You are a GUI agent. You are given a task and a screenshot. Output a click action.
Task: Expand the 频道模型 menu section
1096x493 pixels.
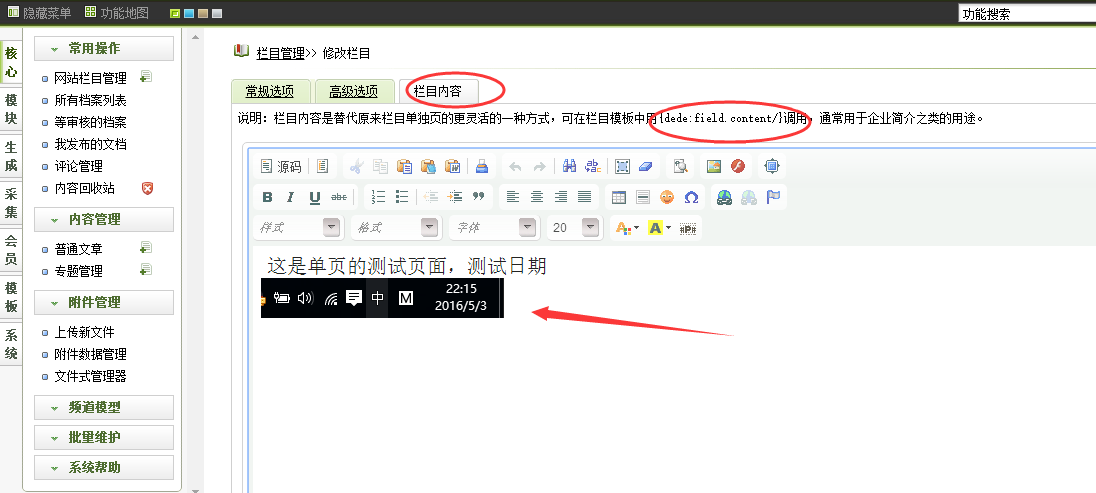pos(104,407)
